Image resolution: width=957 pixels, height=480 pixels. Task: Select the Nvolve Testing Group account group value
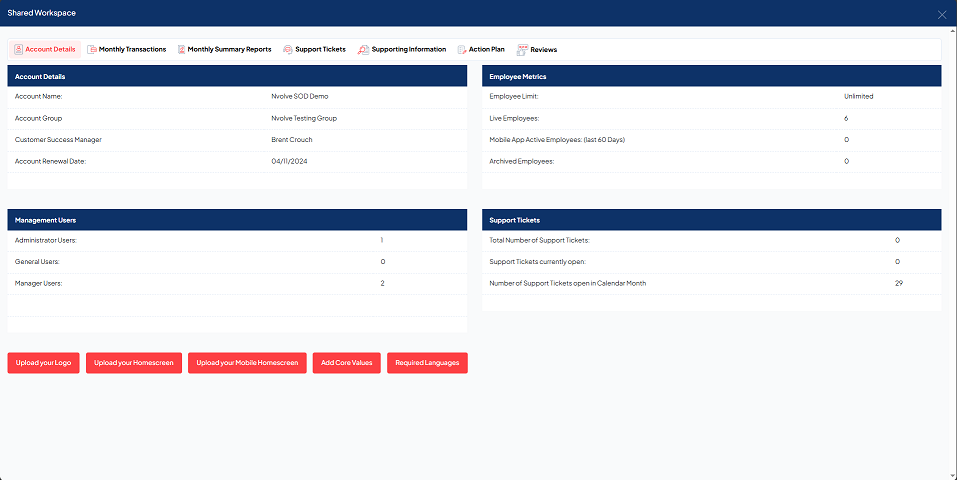304,118
